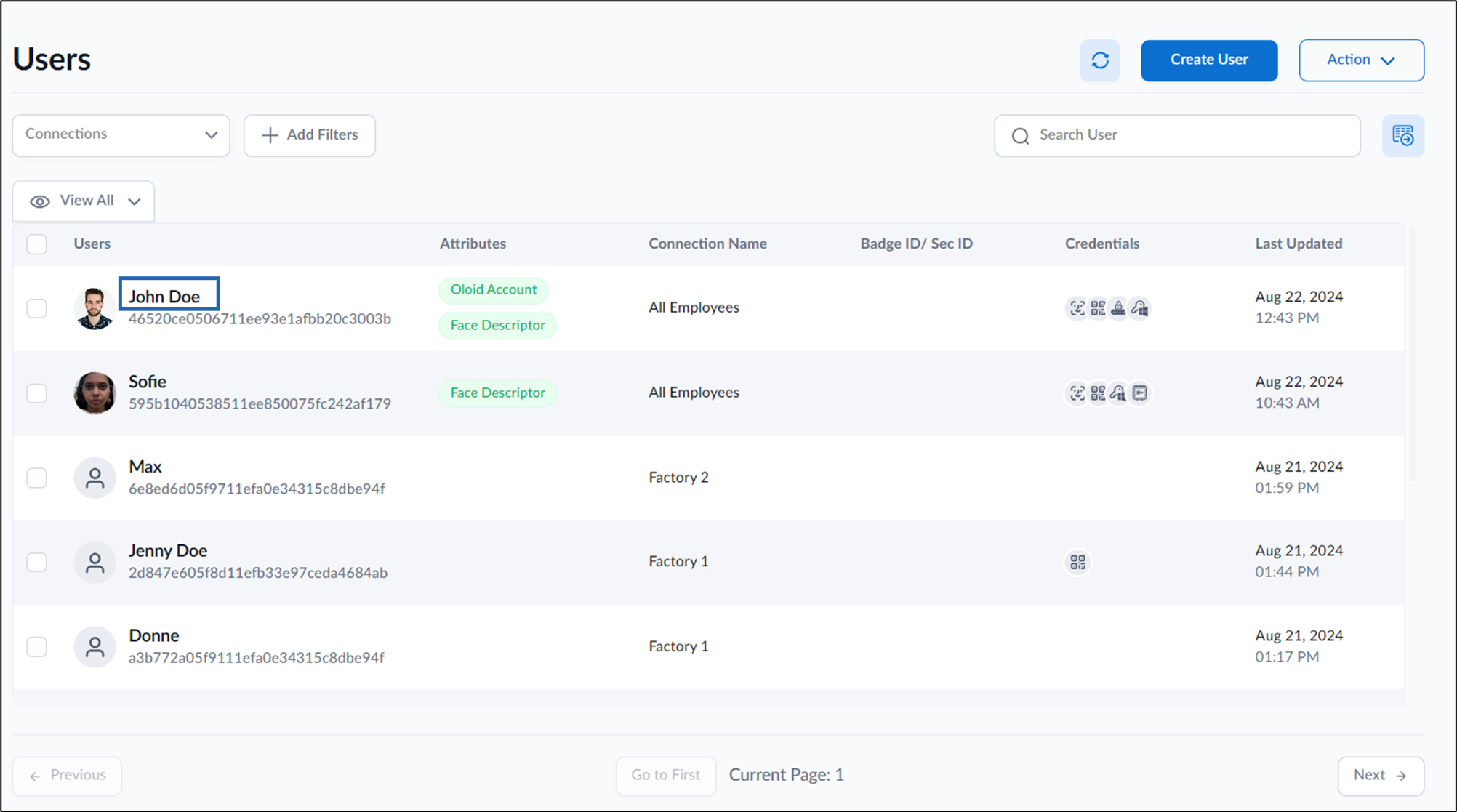
Task: Click the vertical scrollbar of the users table
Action: click(1412, 354)
